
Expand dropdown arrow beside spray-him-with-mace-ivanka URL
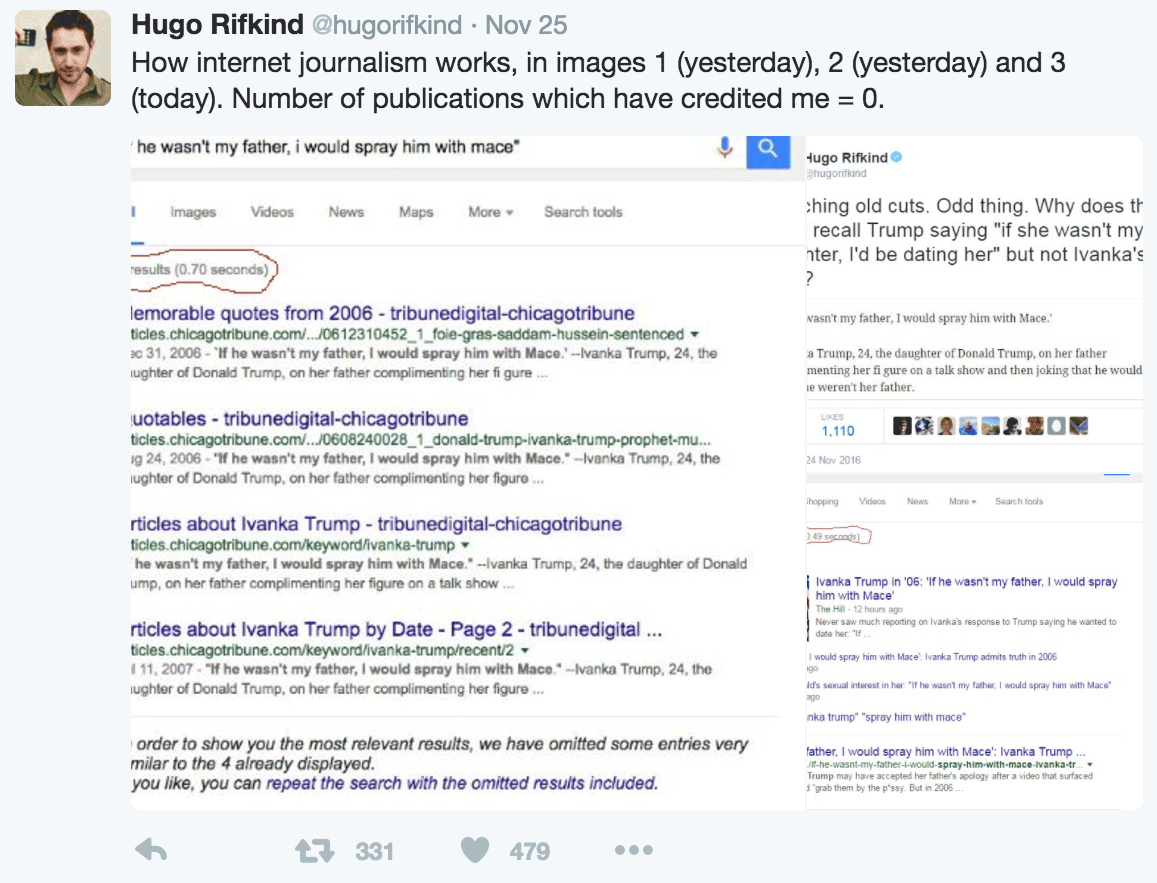coord(1090,765)
